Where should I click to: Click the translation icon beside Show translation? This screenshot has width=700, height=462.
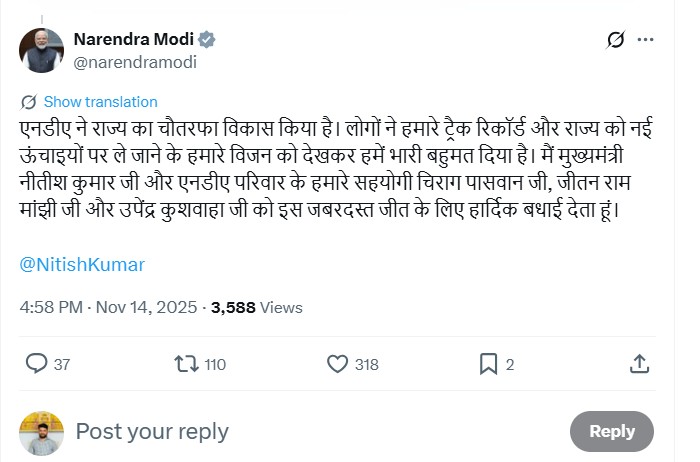[x=29, y=102]
